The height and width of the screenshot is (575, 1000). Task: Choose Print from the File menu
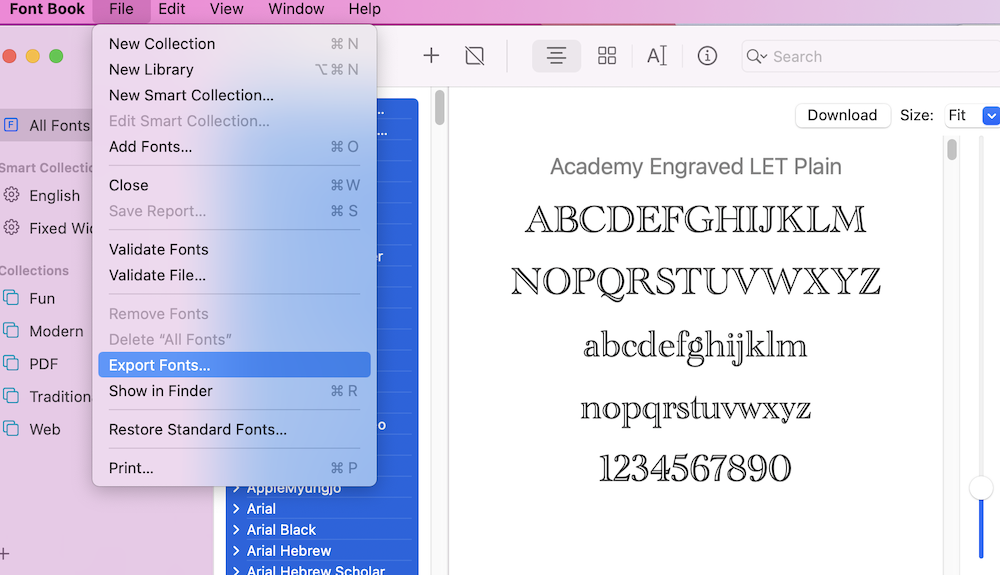[x=234, y=468]
